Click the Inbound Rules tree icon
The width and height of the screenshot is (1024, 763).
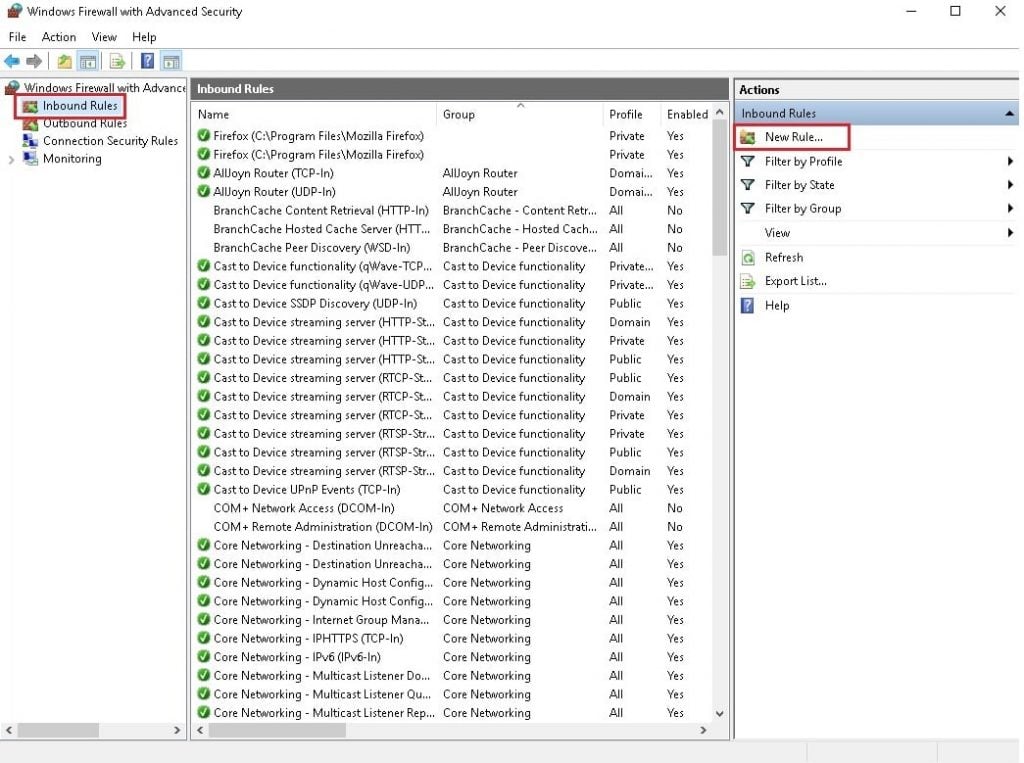click(30, 106)
